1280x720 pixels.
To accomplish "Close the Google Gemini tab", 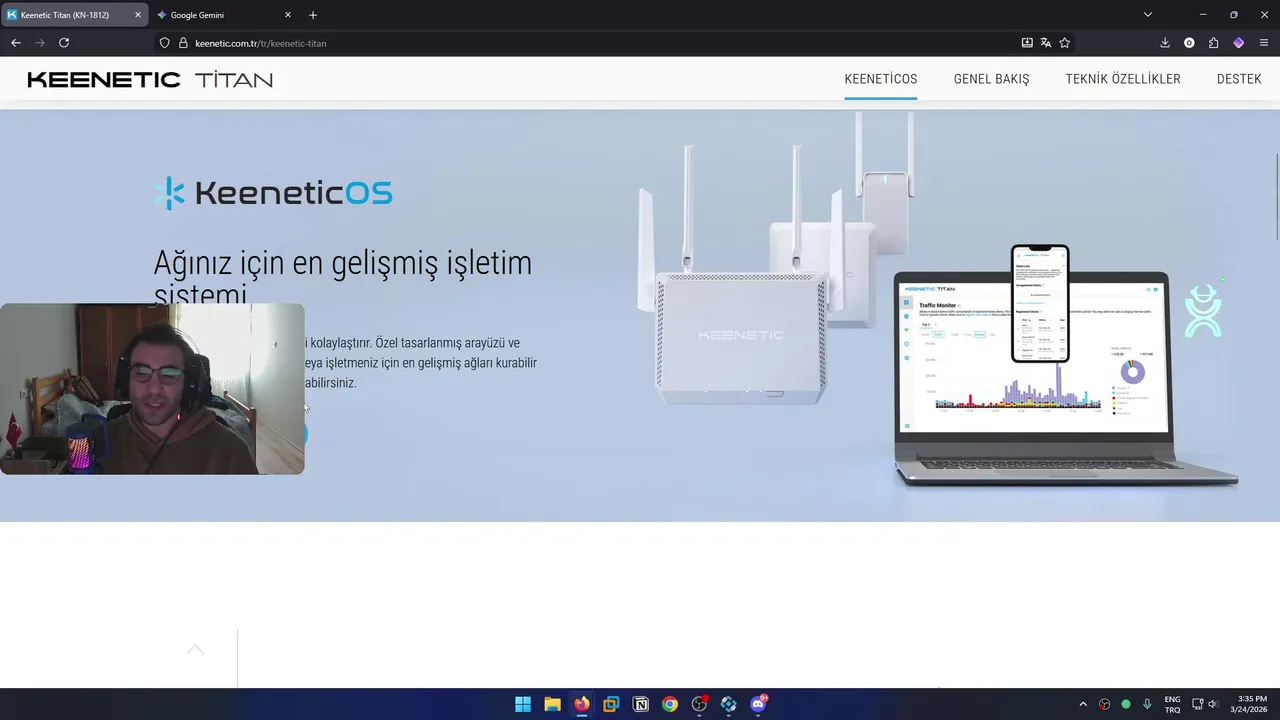I will pos(288,15).
